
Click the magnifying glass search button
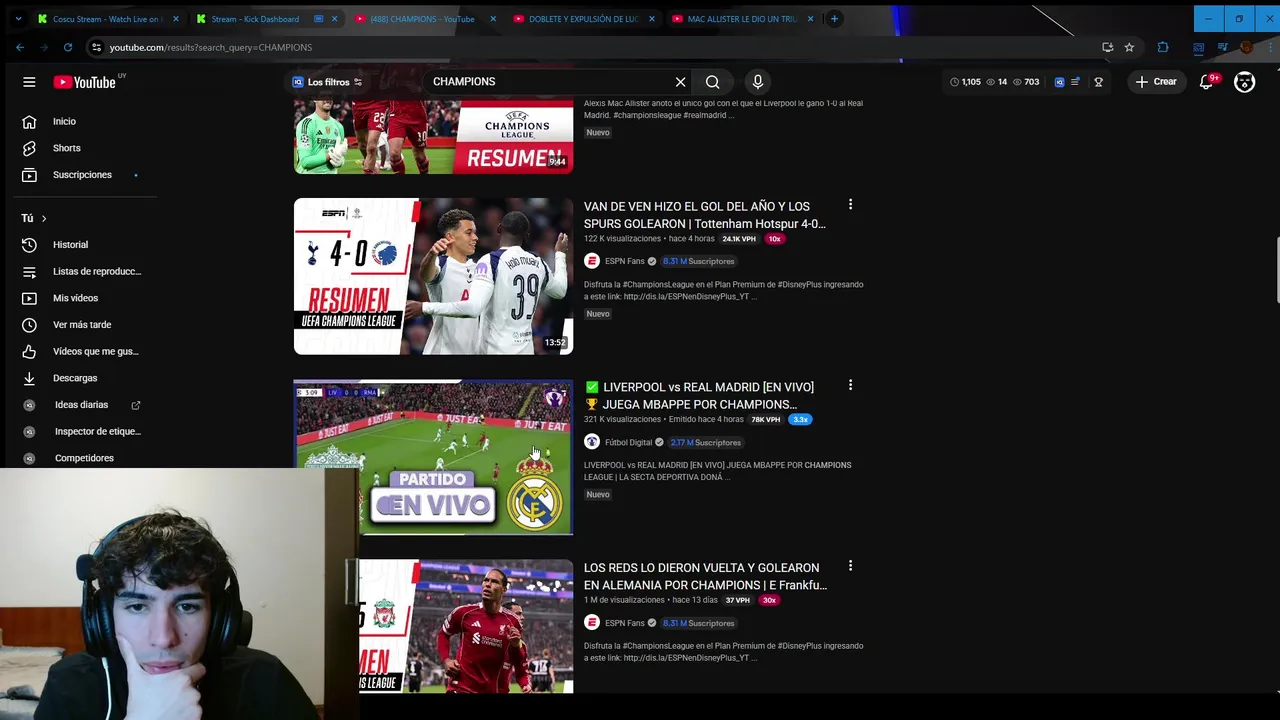point(712,82)
